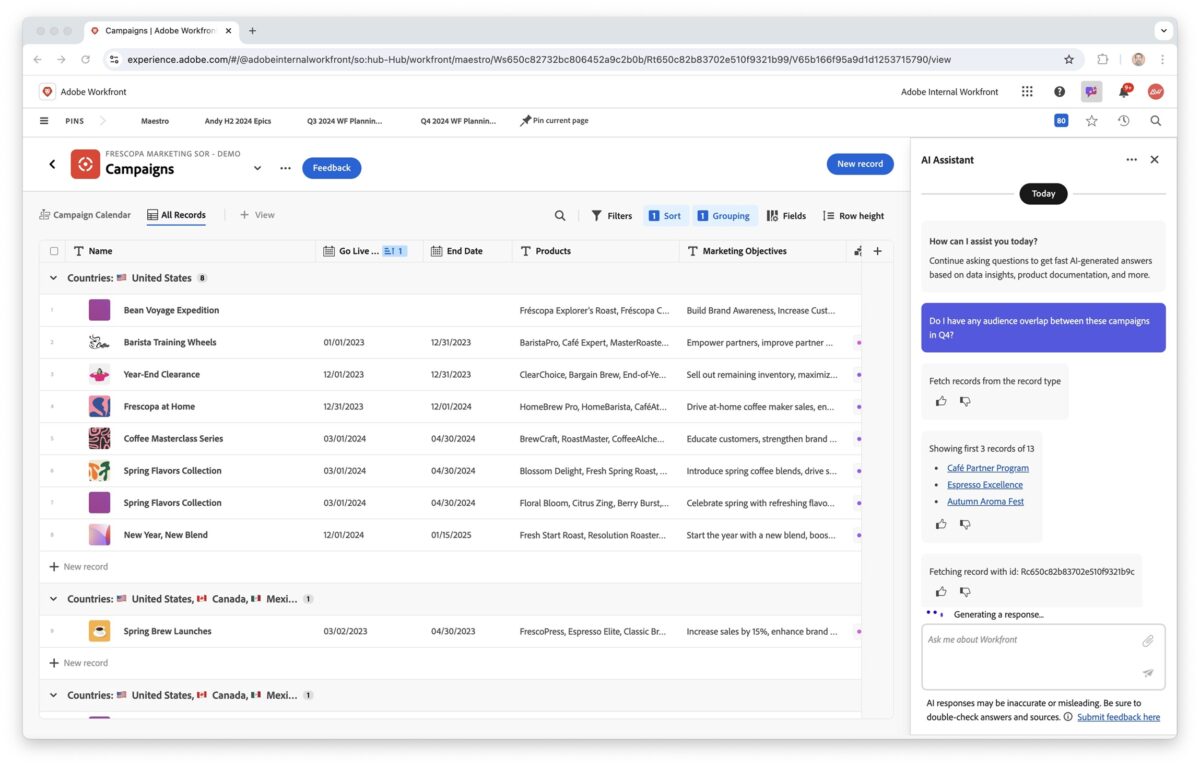
Task: Click the search magnifier in the table toolbar
Action: [x=560, y=215]
